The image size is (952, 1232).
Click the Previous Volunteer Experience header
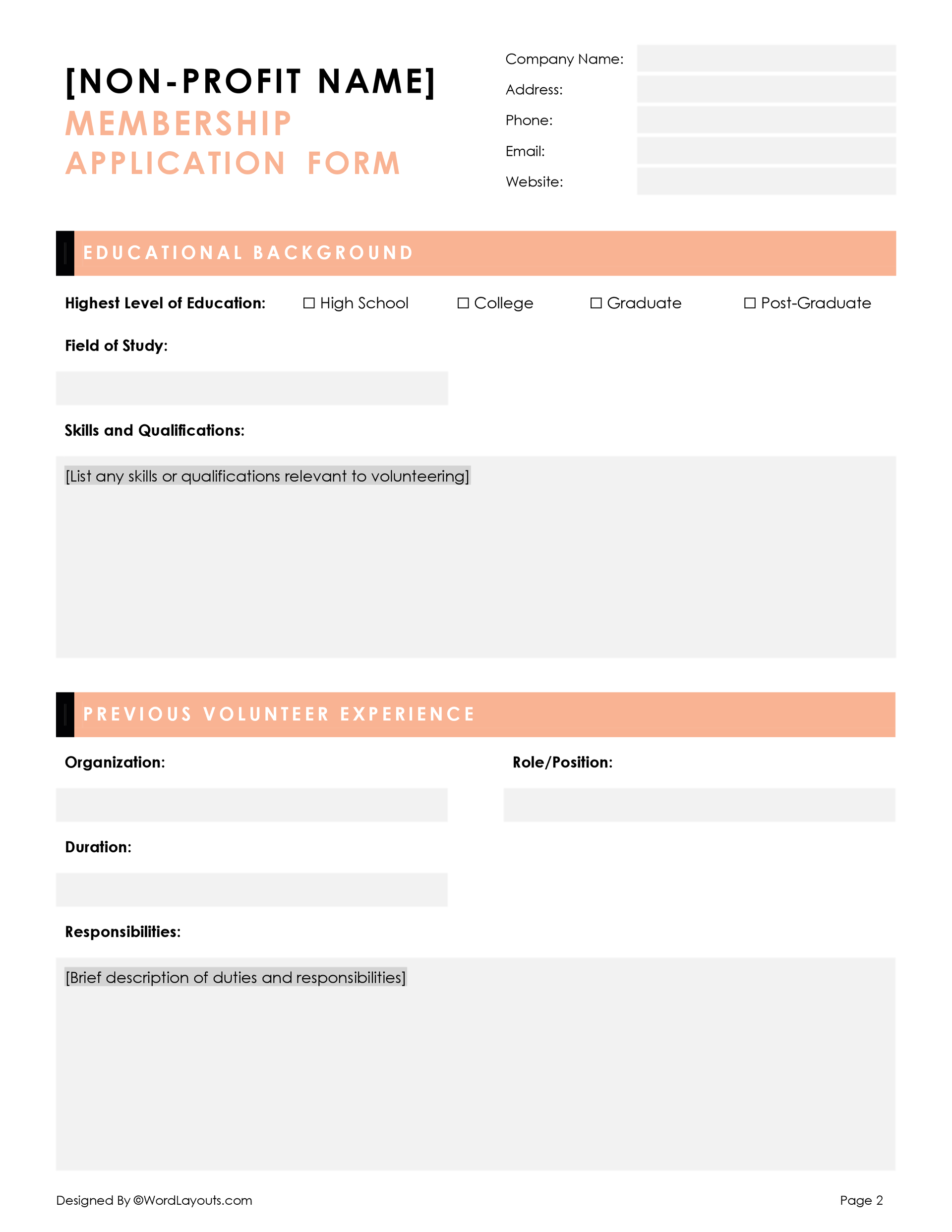(x=279, y=715)
